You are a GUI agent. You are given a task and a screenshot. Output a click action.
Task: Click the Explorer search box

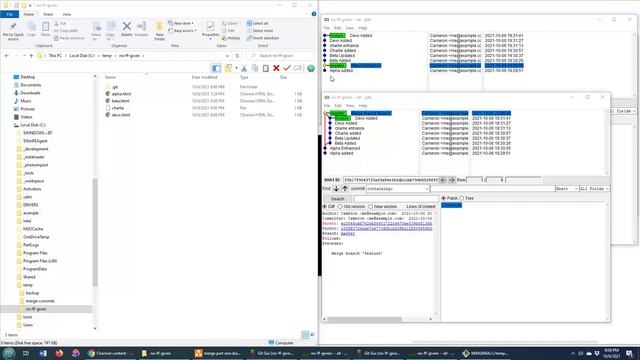[281, 56]
